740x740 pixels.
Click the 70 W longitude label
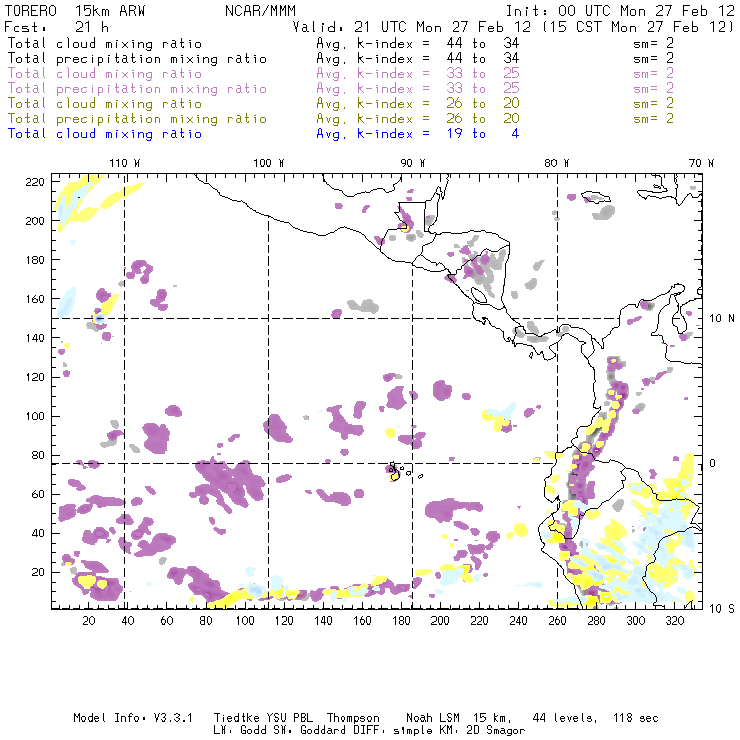[700, 163]
